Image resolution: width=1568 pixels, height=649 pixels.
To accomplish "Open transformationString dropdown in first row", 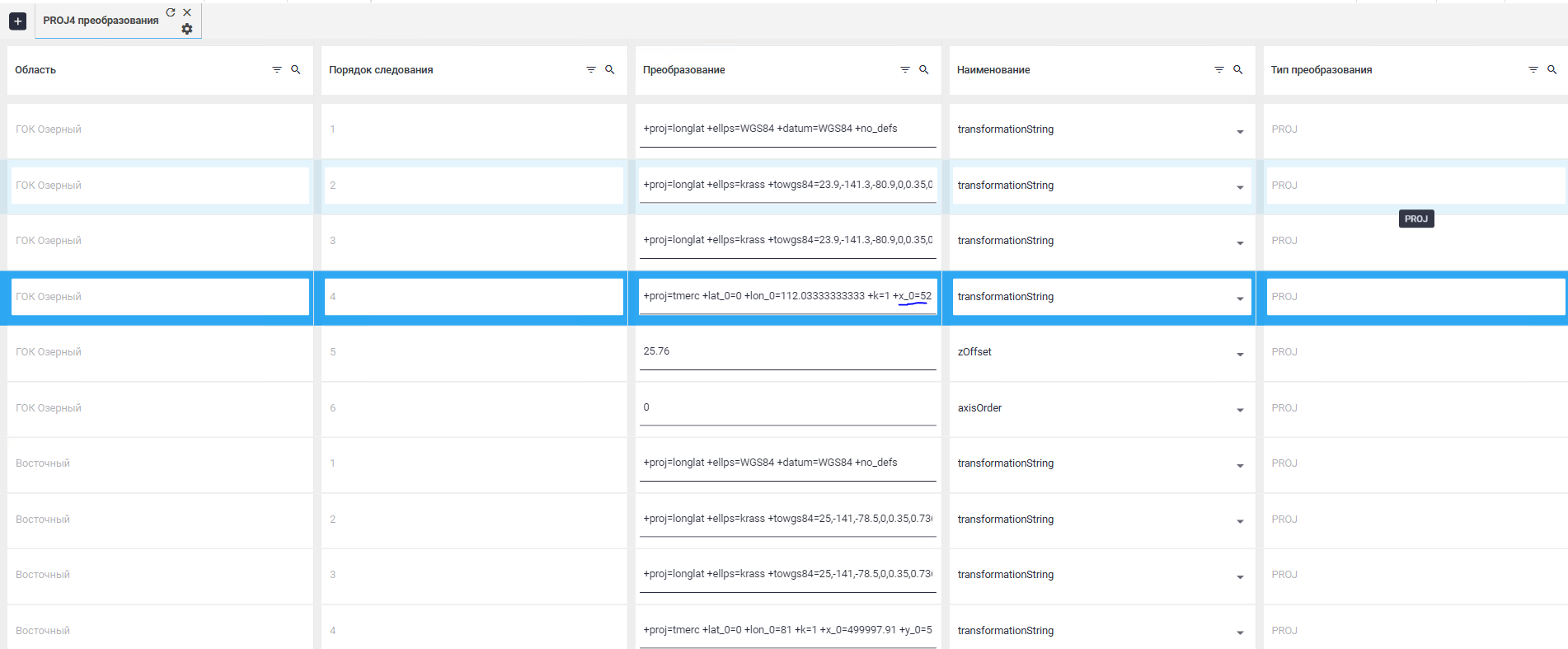I will (1240, 131).
